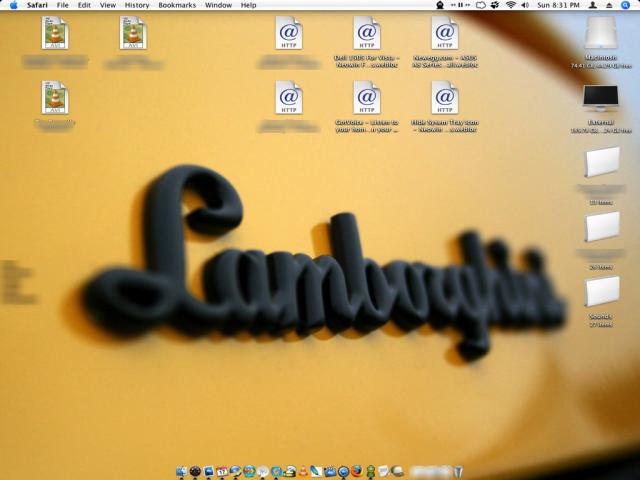The image size is (640, 480).
Task: Open the clapperboard movie app in Dock
Action: [330, 471]
